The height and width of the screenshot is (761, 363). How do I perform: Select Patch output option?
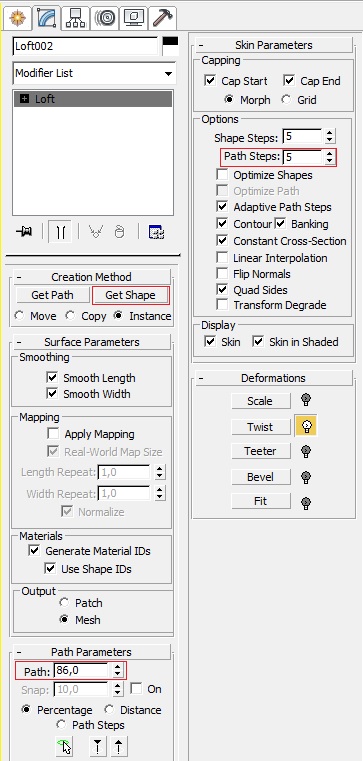(64, 603)
